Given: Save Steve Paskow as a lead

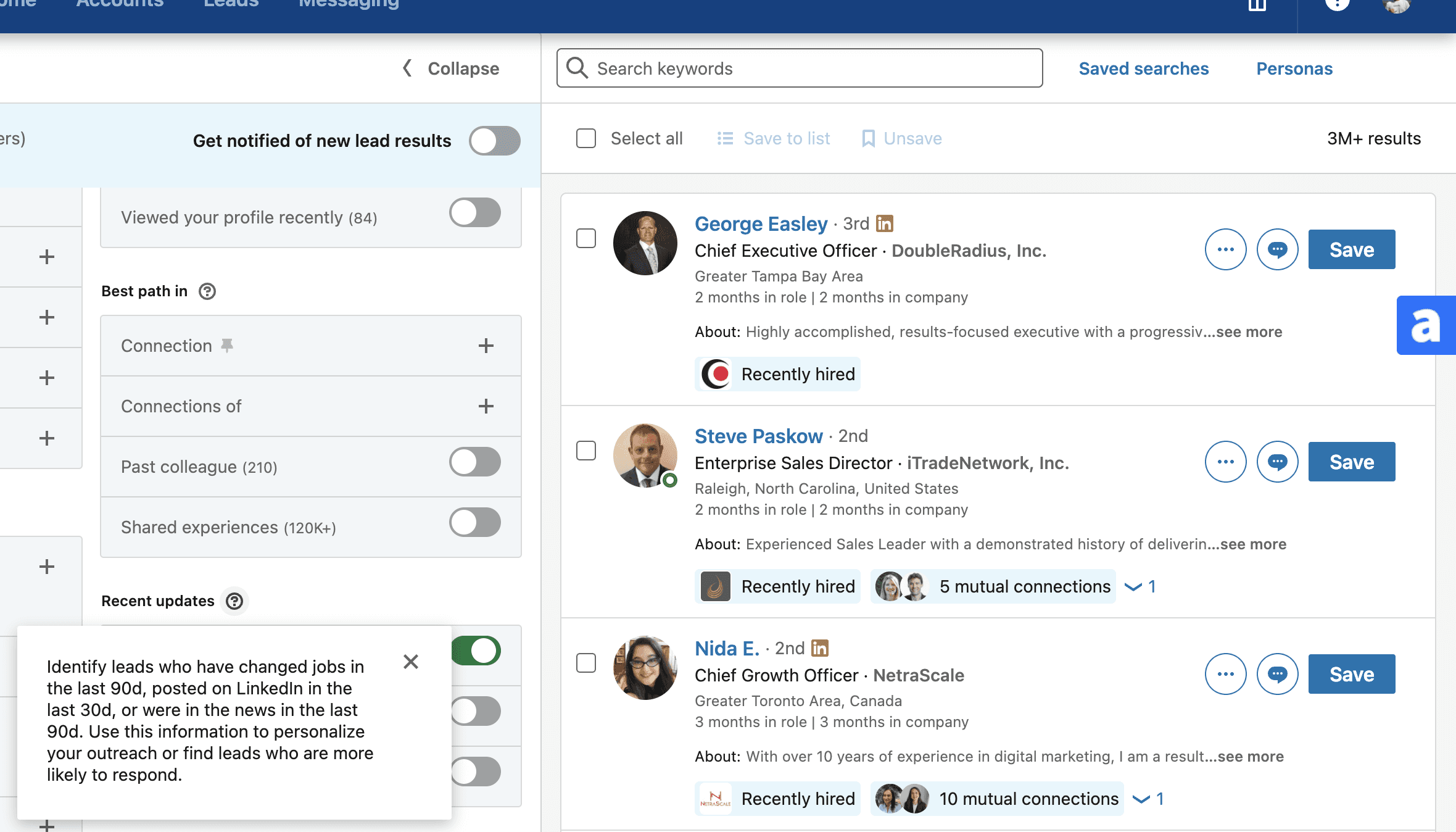Looking at the screenshot, I should pos(1352,462).
